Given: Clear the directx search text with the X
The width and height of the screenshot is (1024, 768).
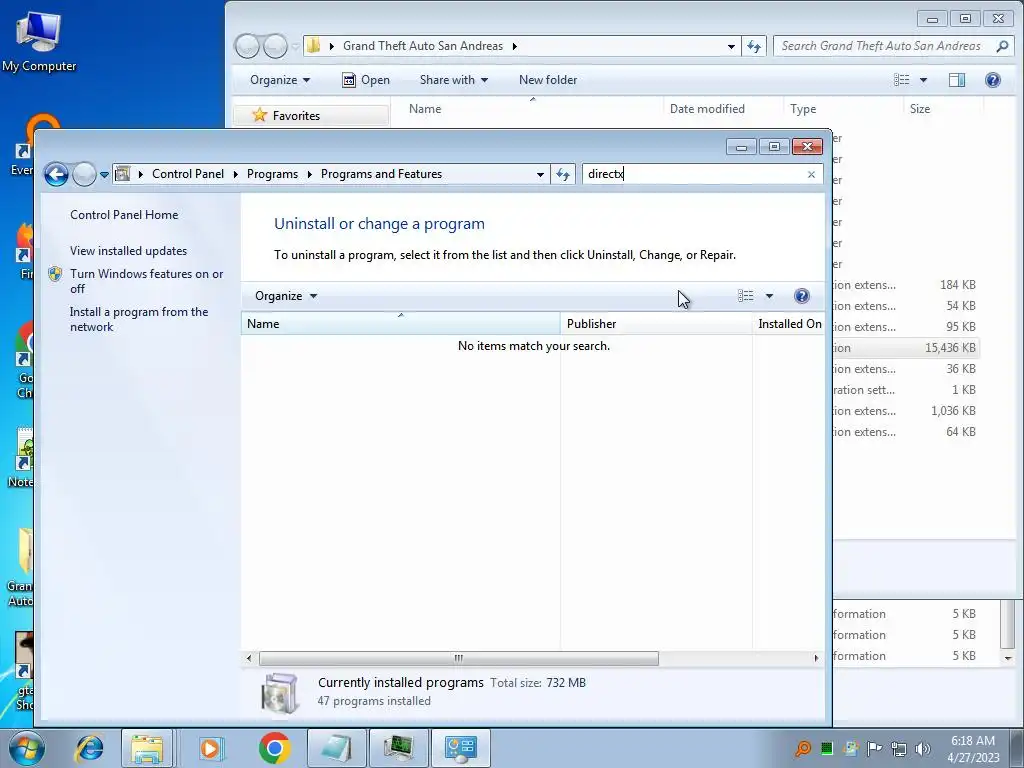Looking at the screenshot, I should (811, 174).
